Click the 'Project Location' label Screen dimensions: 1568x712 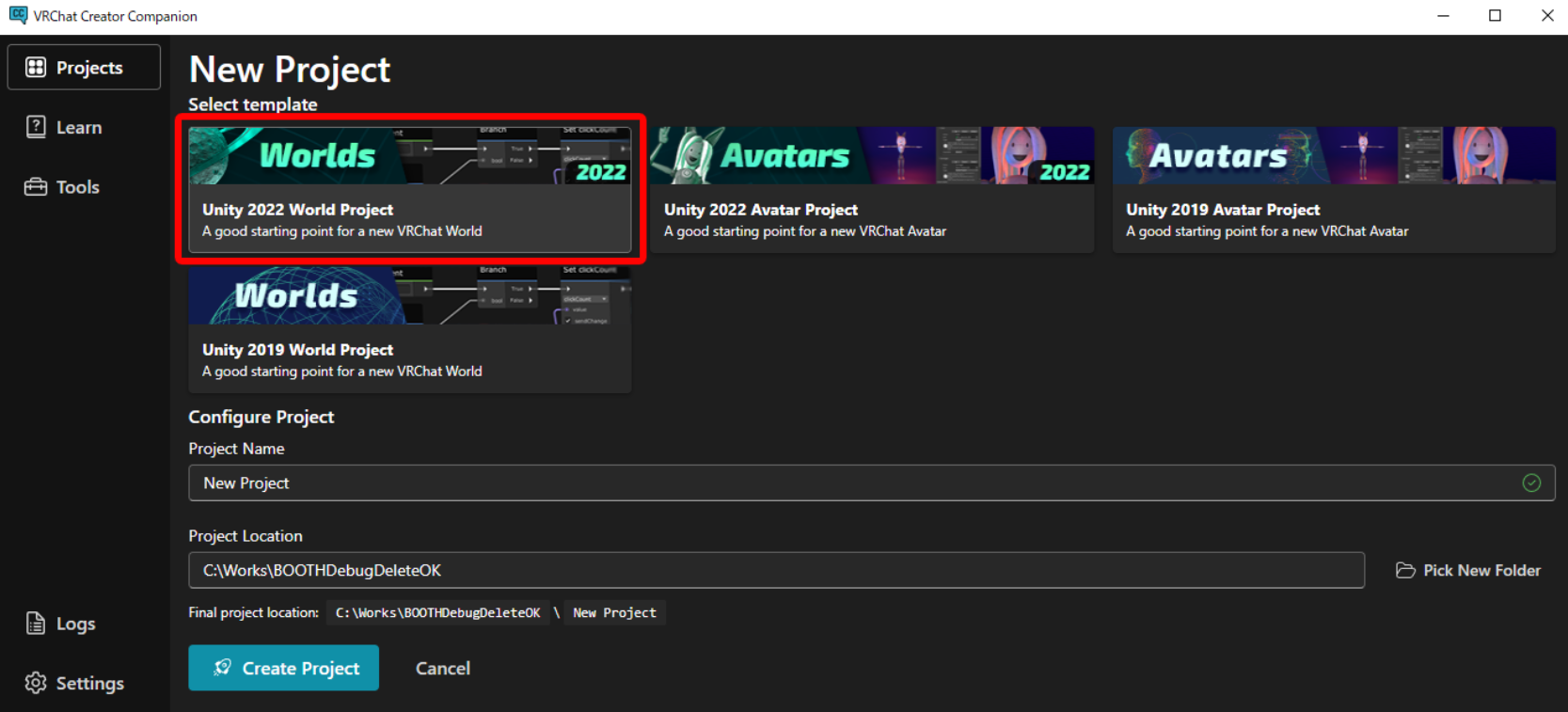(x=245, y=536)
